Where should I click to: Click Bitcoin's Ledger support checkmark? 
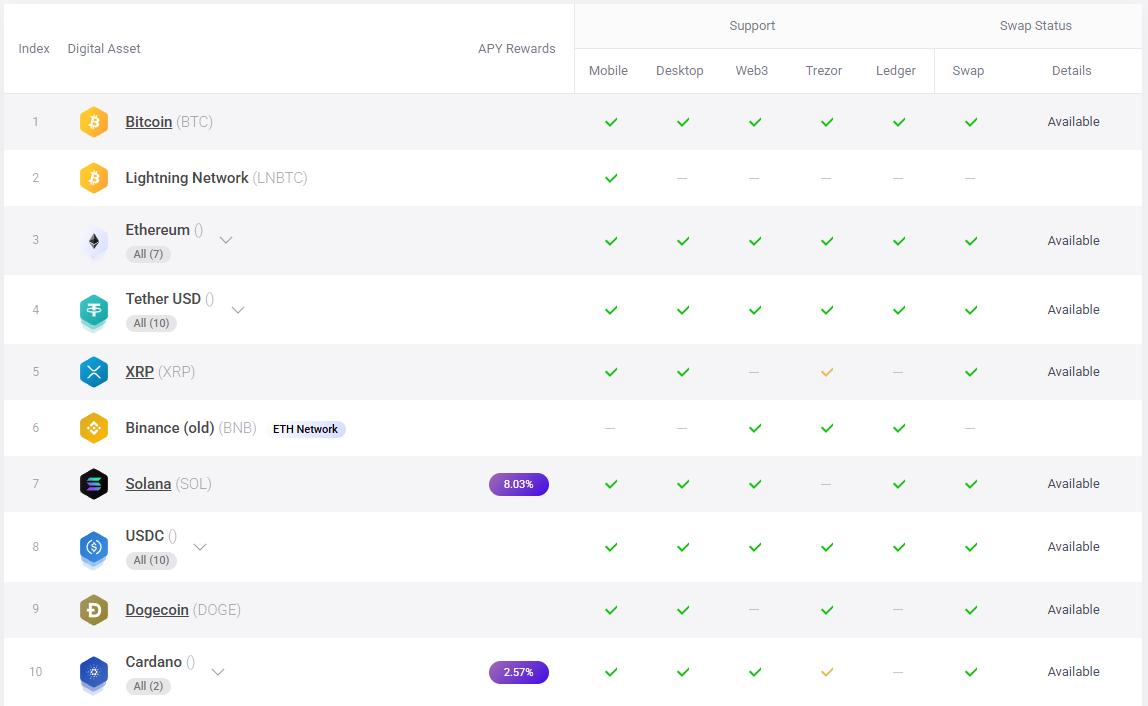[x=898, y=122]
